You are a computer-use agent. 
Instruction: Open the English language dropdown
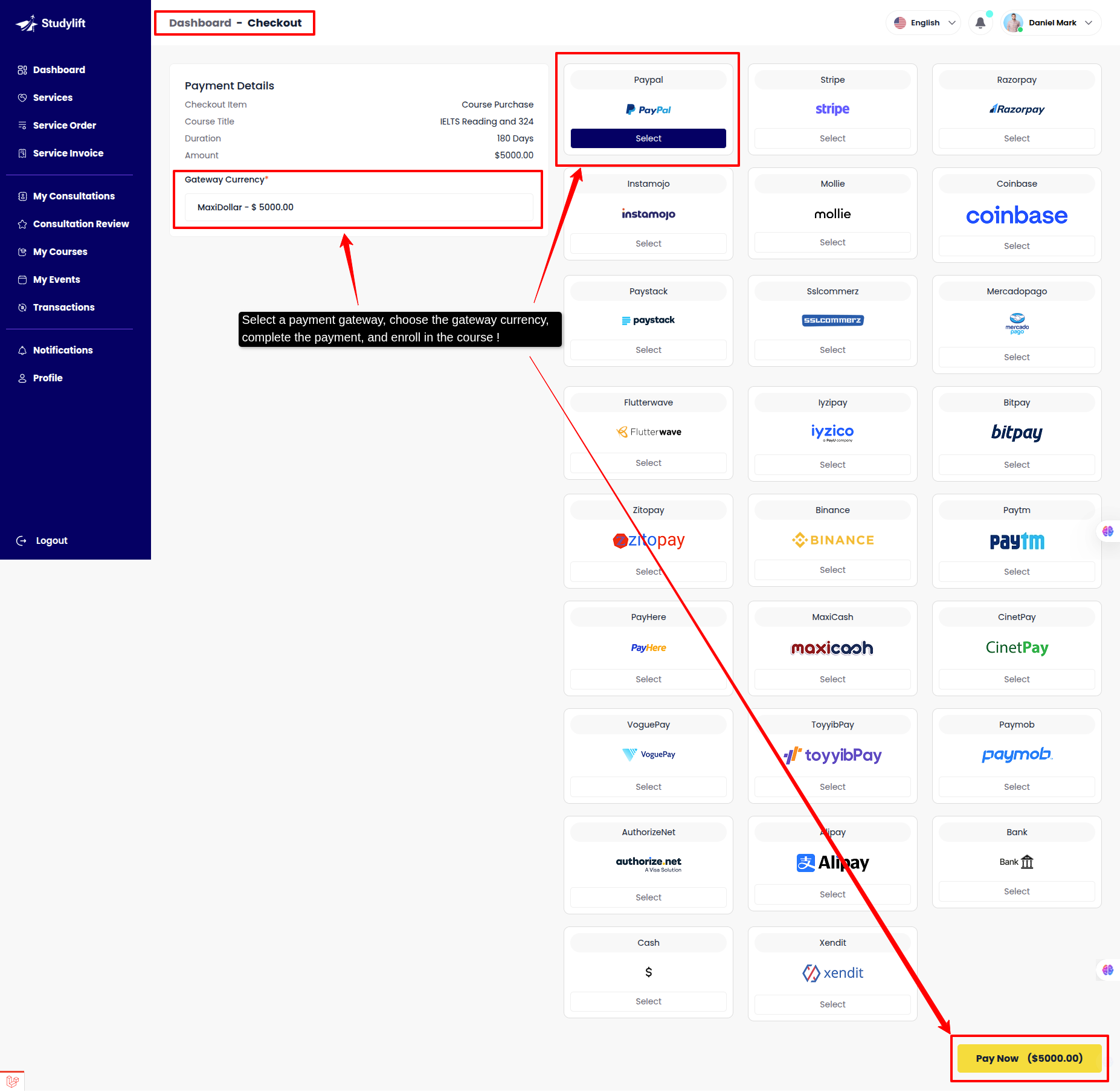[x=924, y=23]
